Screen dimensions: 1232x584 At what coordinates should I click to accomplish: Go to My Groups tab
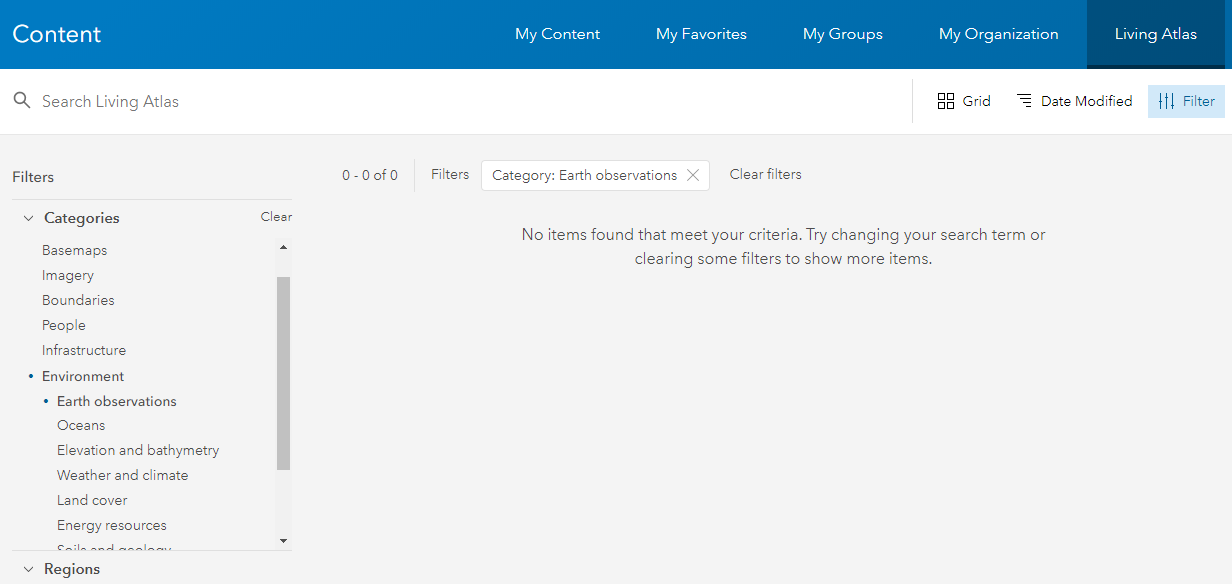(842, 34)
